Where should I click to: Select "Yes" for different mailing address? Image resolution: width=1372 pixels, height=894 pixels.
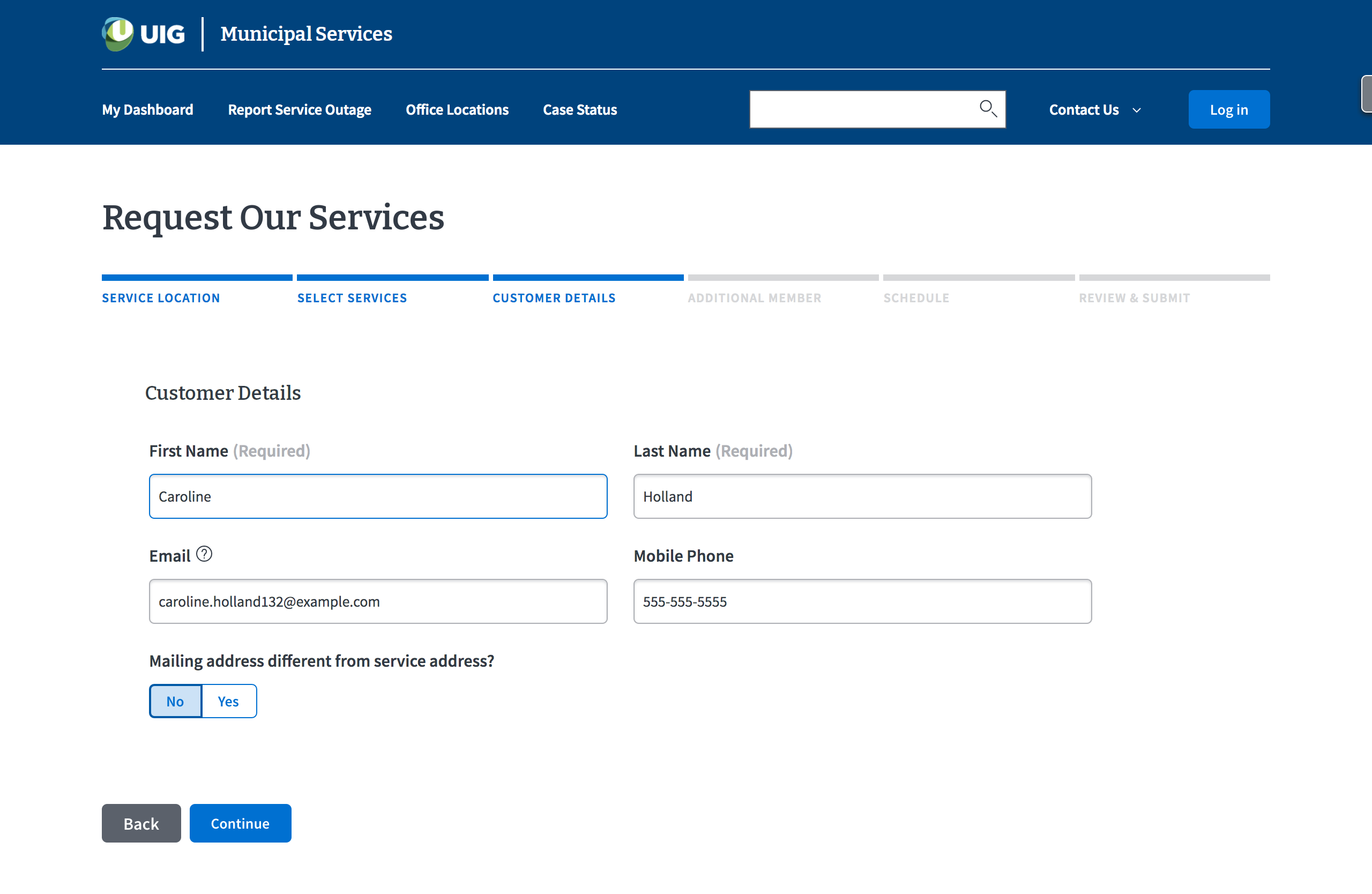(228, 701)
